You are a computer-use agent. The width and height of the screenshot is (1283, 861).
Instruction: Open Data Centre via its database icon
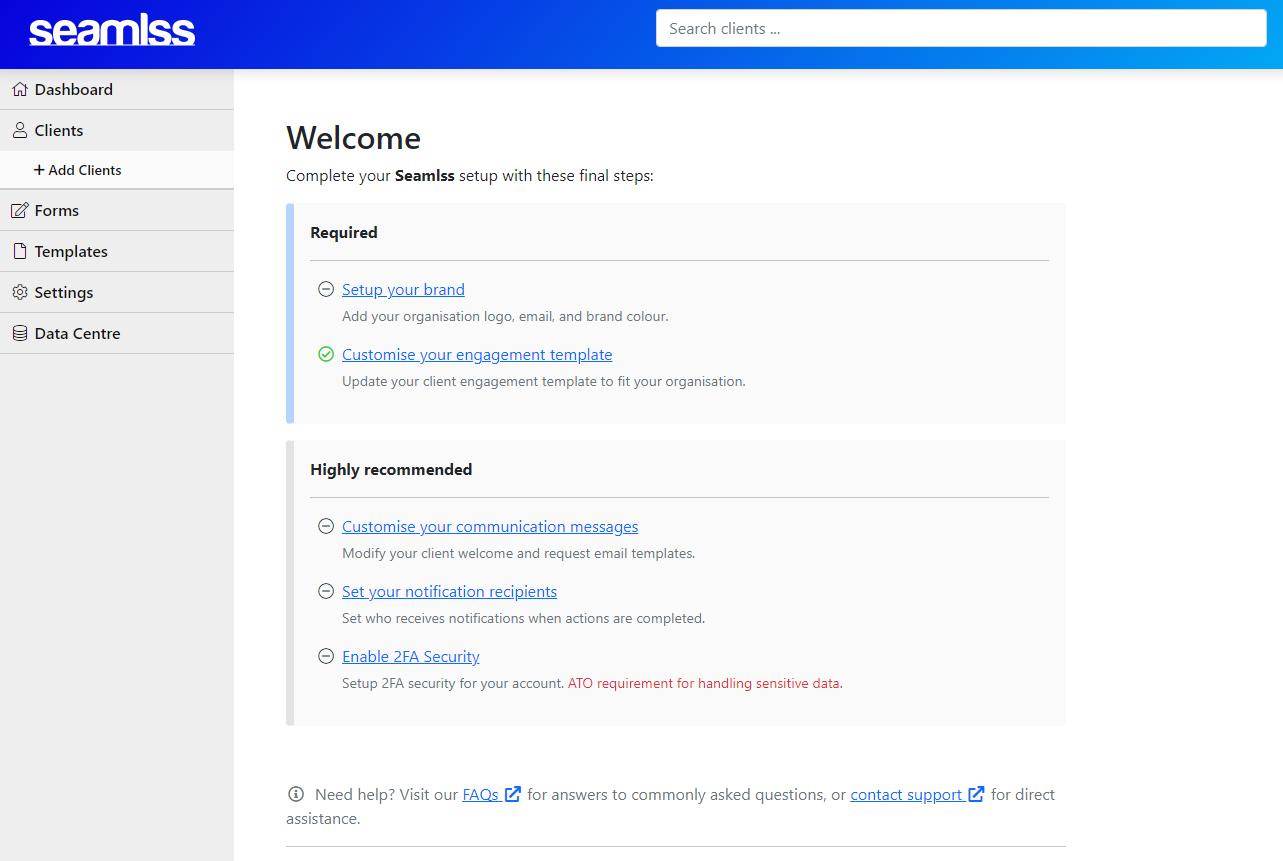click(20, 334)
